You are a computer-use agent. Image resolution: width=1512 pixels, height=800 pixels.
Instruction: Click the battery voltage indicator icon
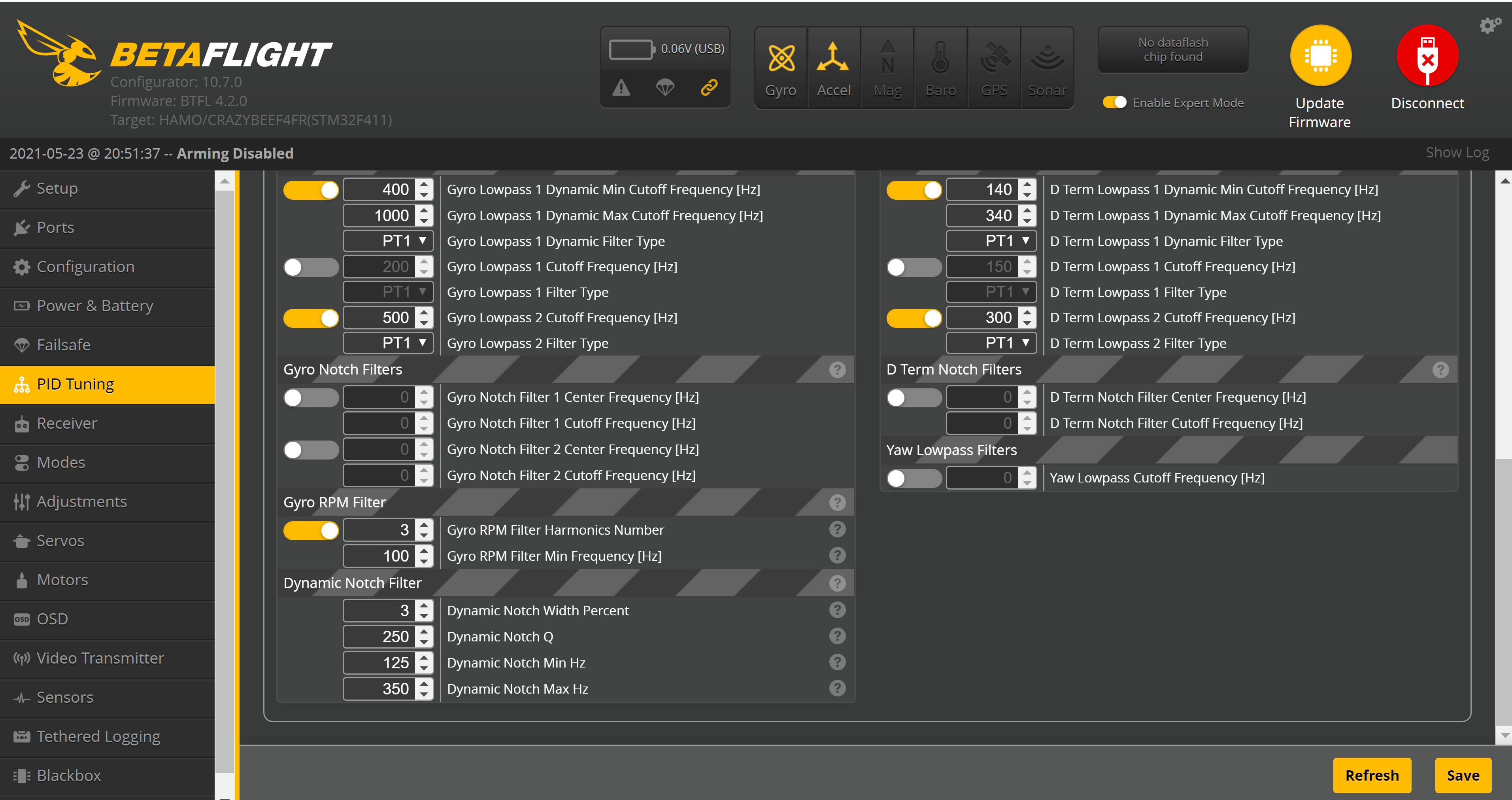(x=632, y=50)
